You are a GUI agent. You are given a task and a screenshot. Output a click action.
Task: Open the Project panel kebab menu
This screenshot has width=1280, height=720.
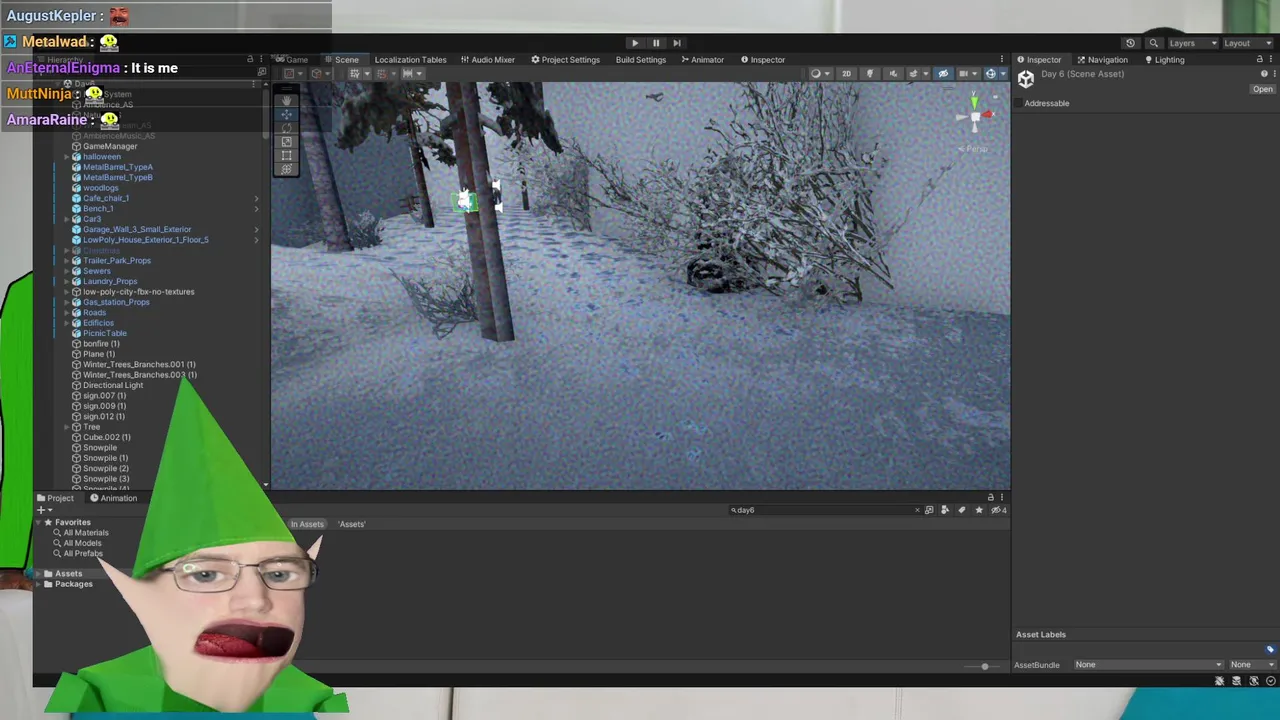click(1001, 497)
